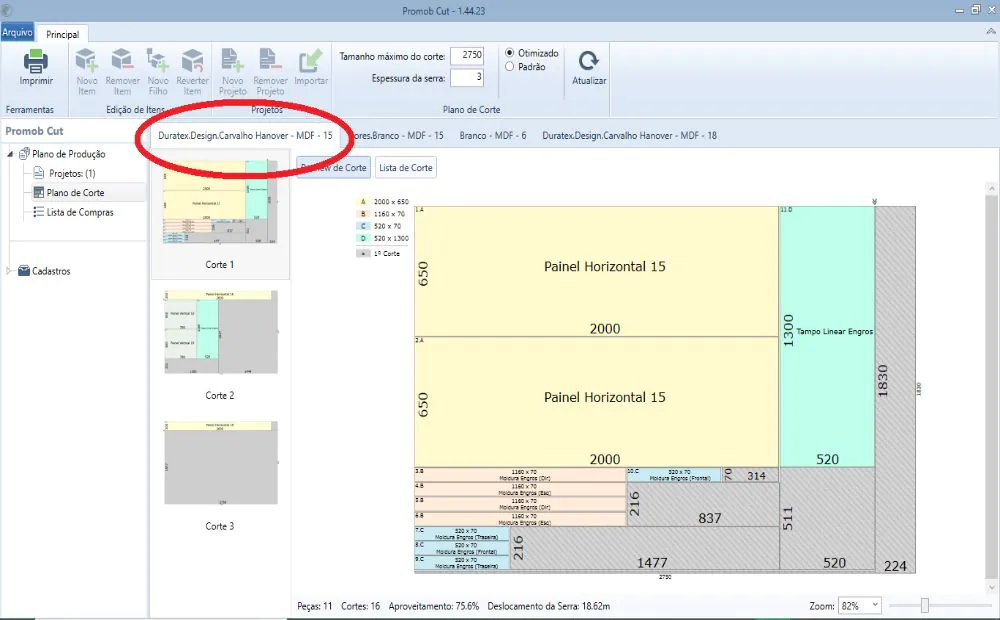The width and height of the screenshot is (1000, 620).
Task: Select the Otimizado radio option
Action: click(510, 53)
